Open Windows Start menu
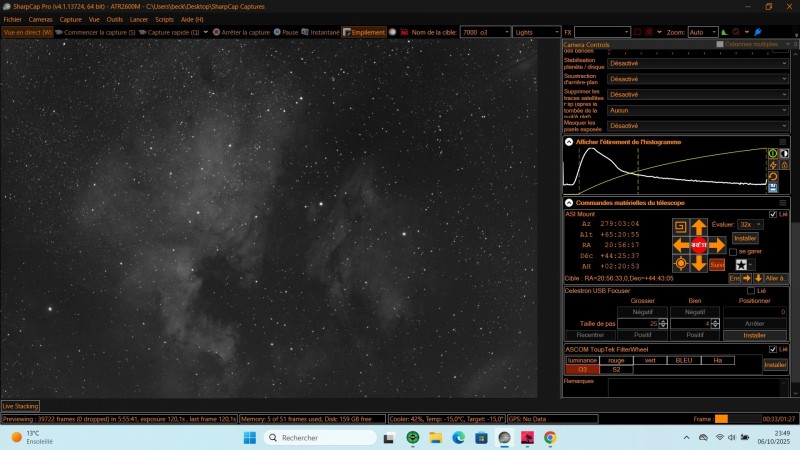The height and width of the screenshot is (450, 800). pyautogui.click(x=249, y=438)
